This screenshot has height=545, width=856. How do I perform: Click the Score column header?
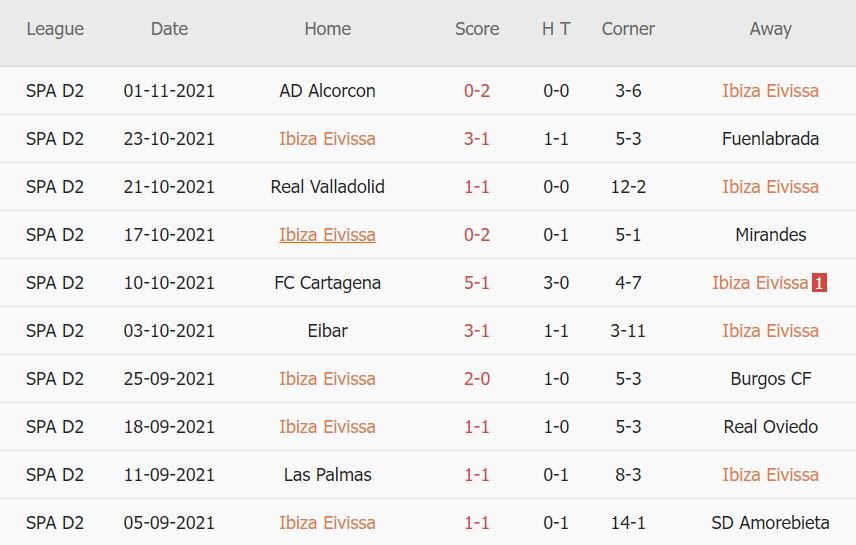point(477,29)
